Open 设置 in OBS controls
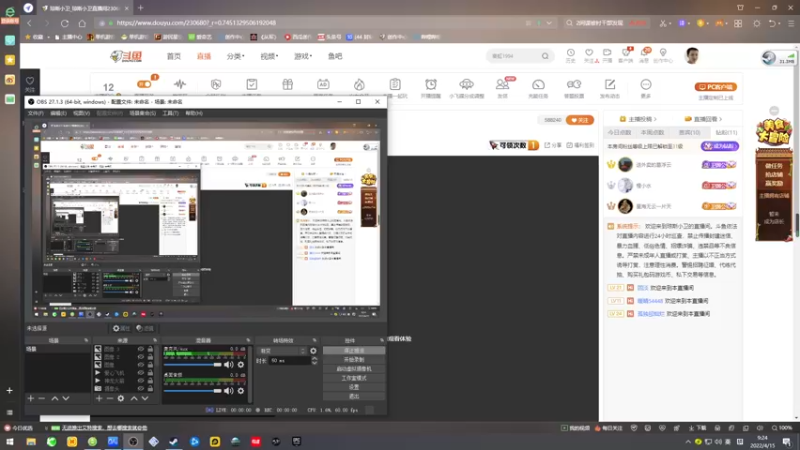800x450 pixels. [354, 387]
